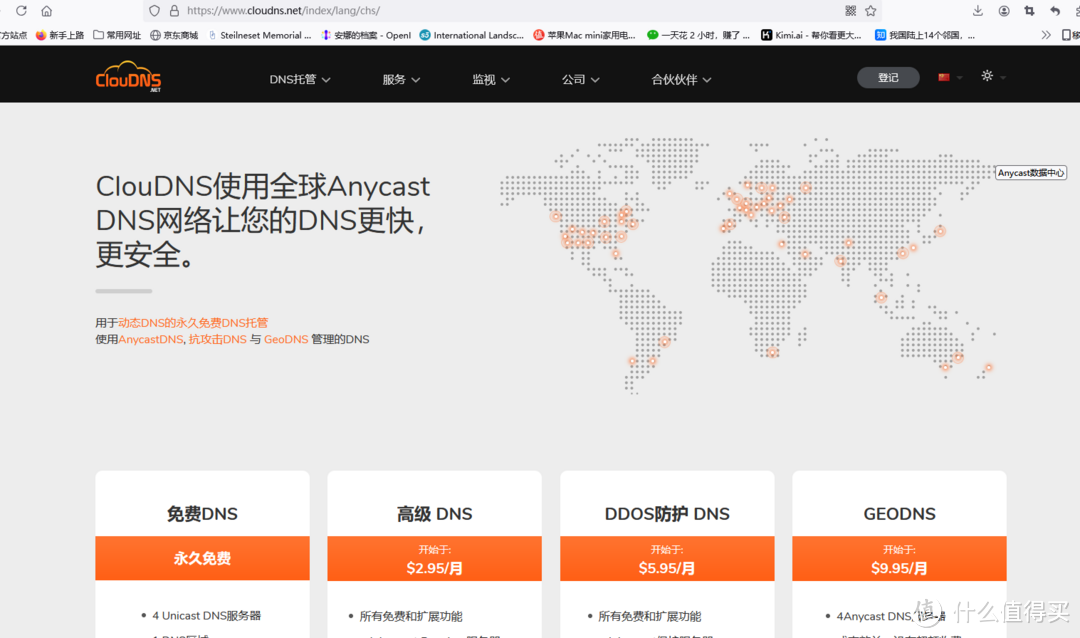View site security padlock info
This screenshot has width=1080, height=638.
174,11
